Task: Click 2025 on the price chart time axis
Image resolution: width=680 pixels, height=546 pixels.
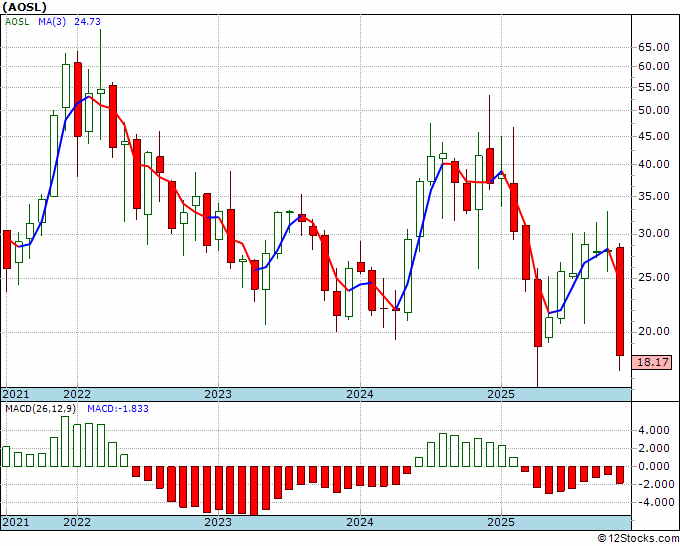Action: pos(501,394)
